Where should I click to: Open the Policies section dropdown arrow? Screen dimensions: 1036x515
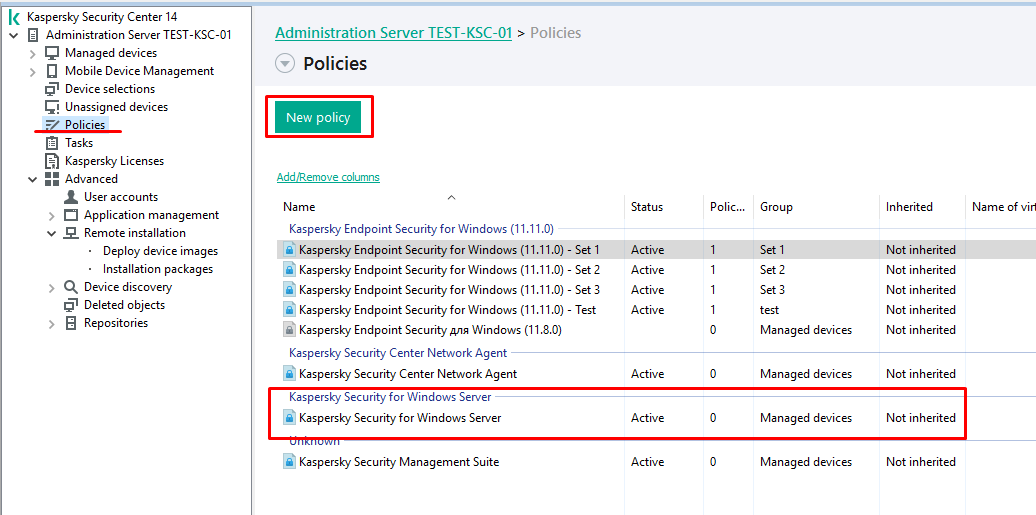coord(285,64)
